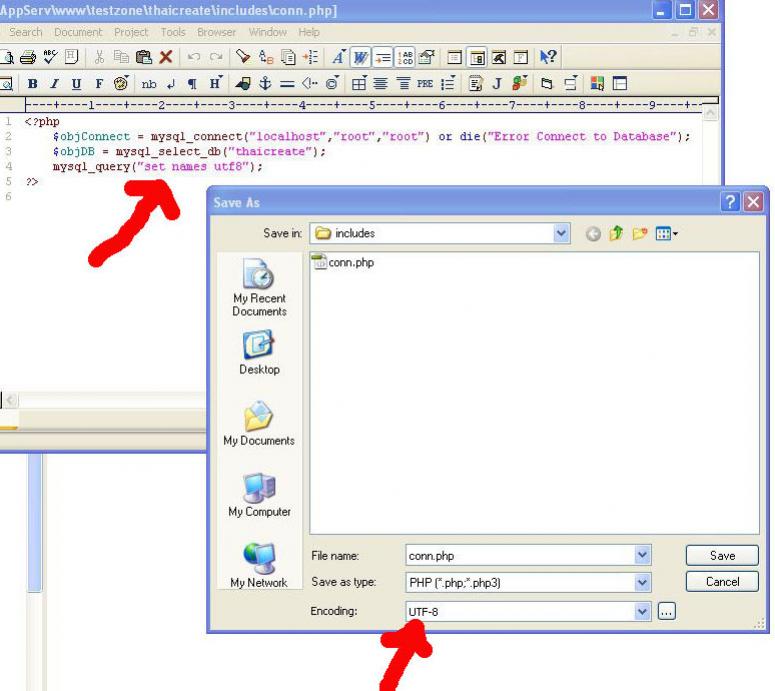The height and width of the screenshot is (691, 775).
Task: Go to My Network location
Action: (x=259, y=565)
